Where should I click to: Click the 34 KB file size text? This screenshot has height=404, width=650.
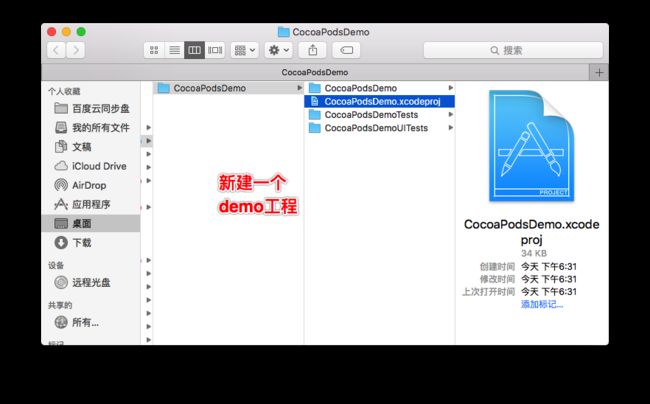(534, 253)
